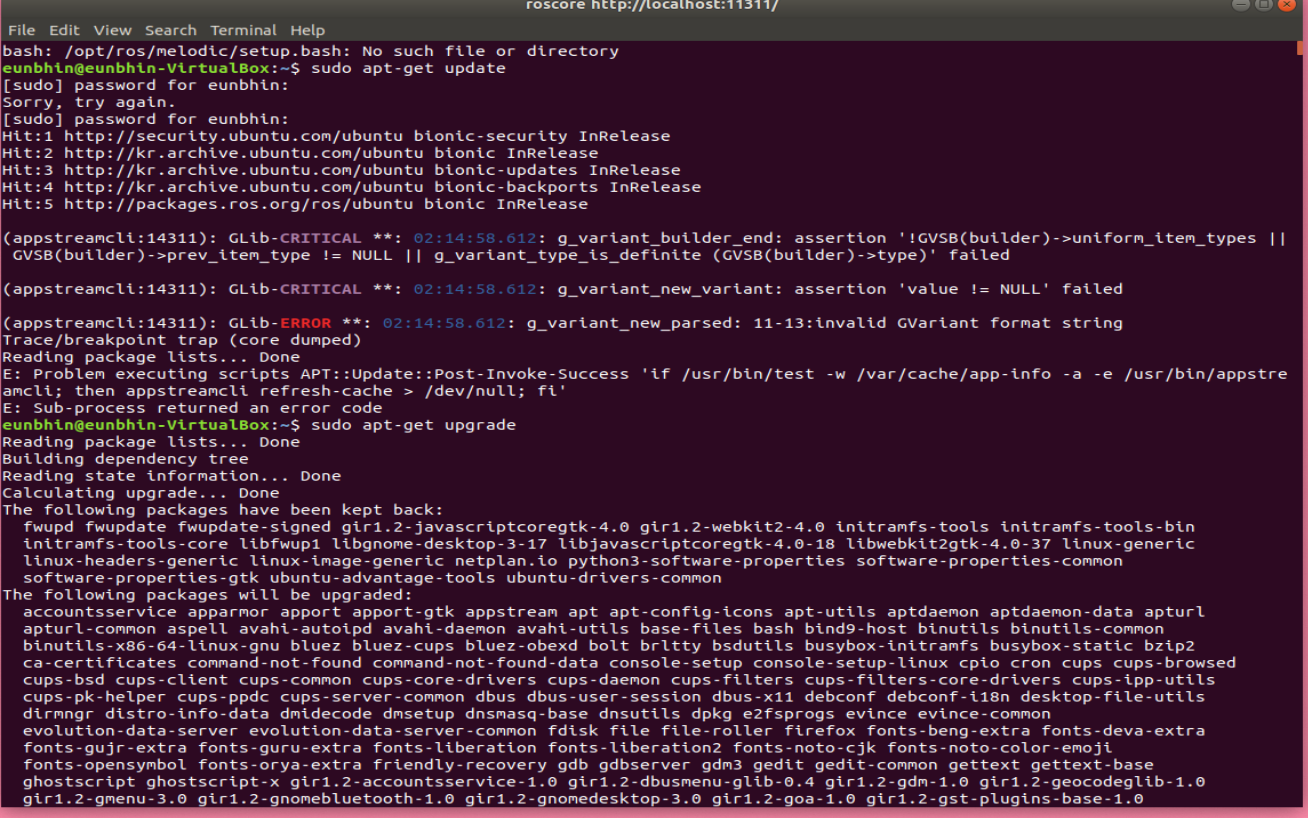The height and width of the screenshot is (818, 1308).
Task: Click the 'busybox-initramfs' package name
Action: [890, 646]
